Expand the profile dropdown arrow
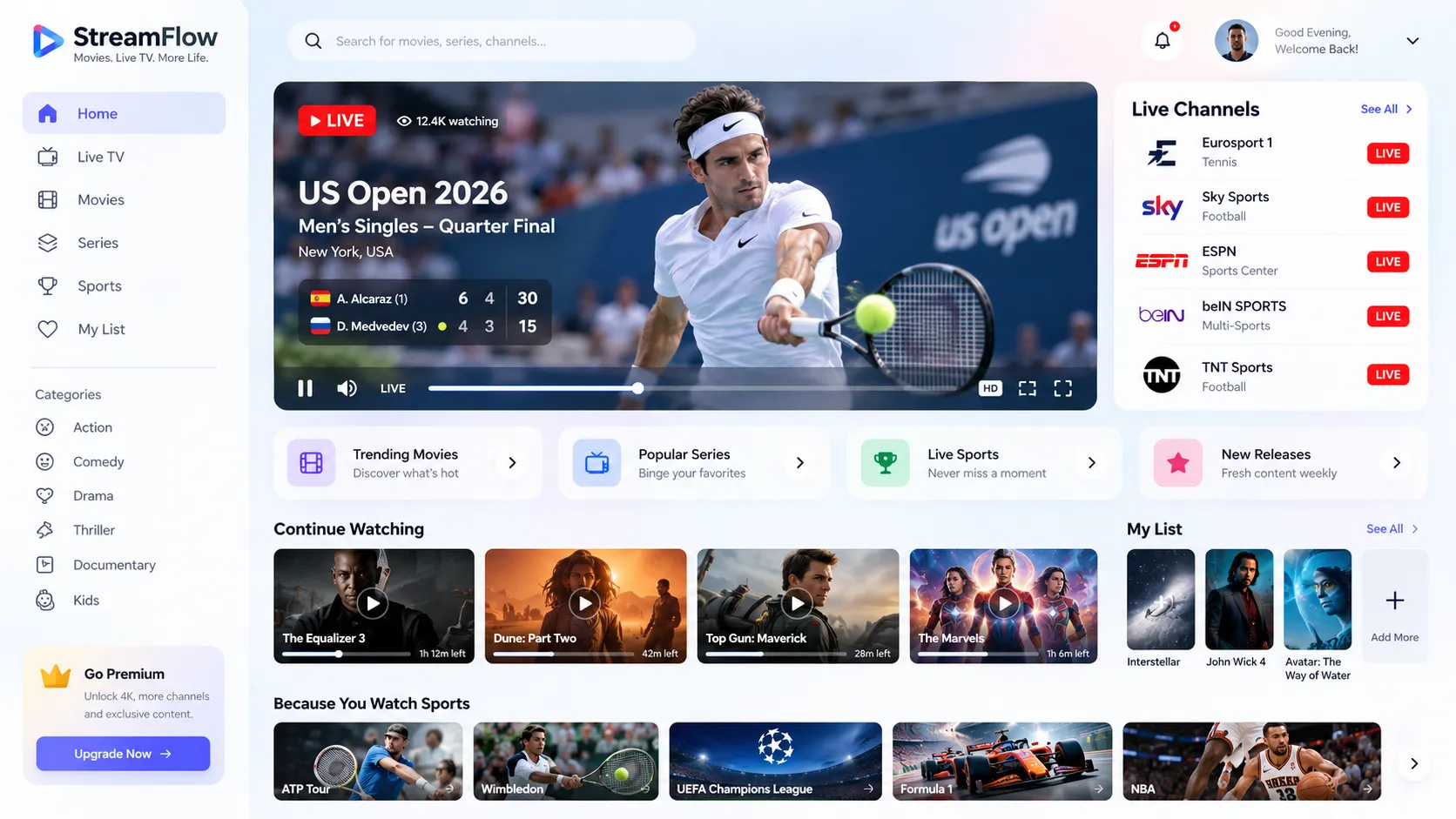This screenshot has height=819, width=1456. pos(1412,41)
